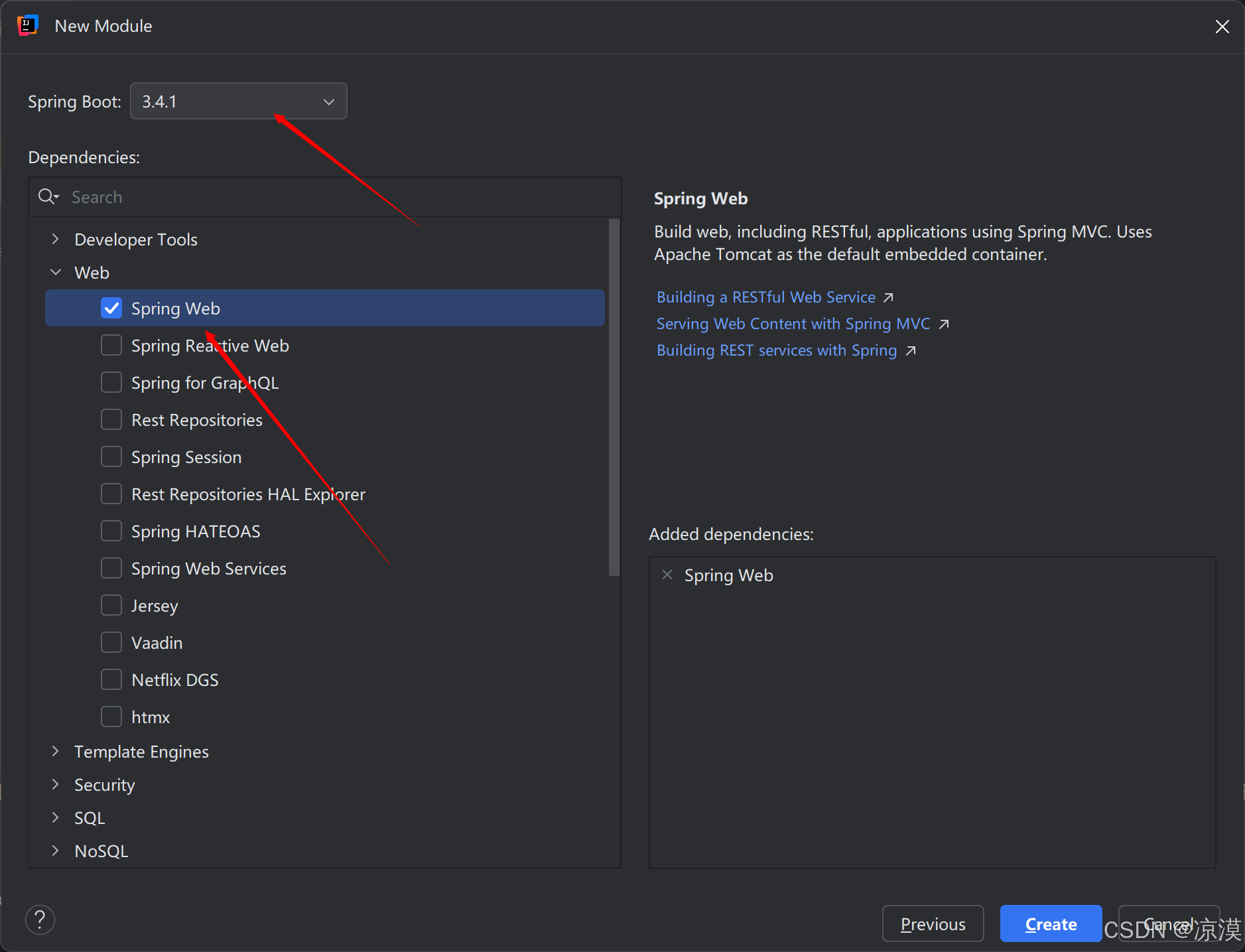Enable the htmx checkbox

click(111, 716)
